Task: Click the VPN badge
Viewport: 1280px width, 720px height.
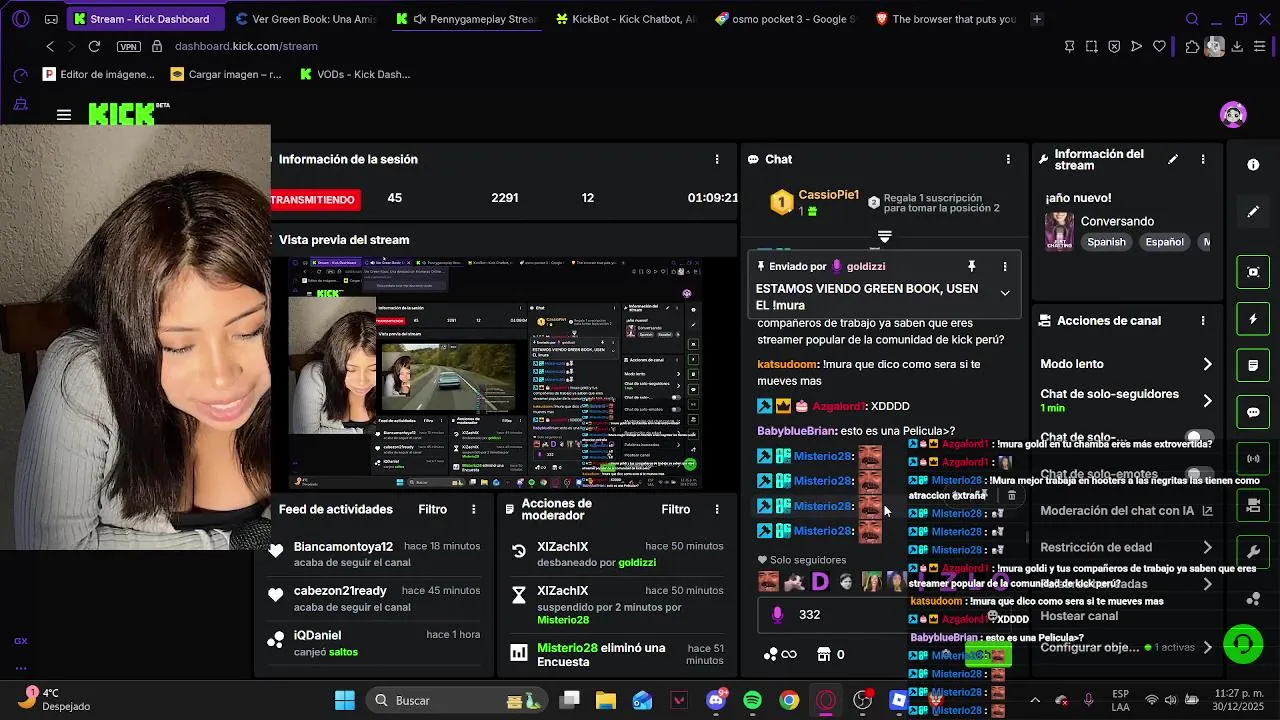Action: tap(128, 46)
